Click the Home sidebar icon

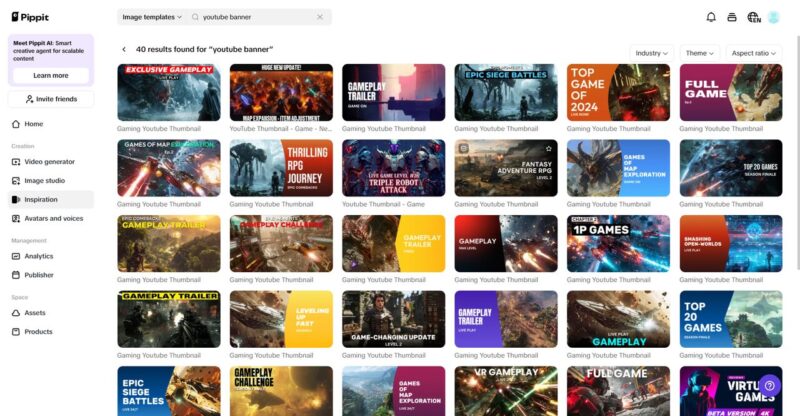point(16,124)
